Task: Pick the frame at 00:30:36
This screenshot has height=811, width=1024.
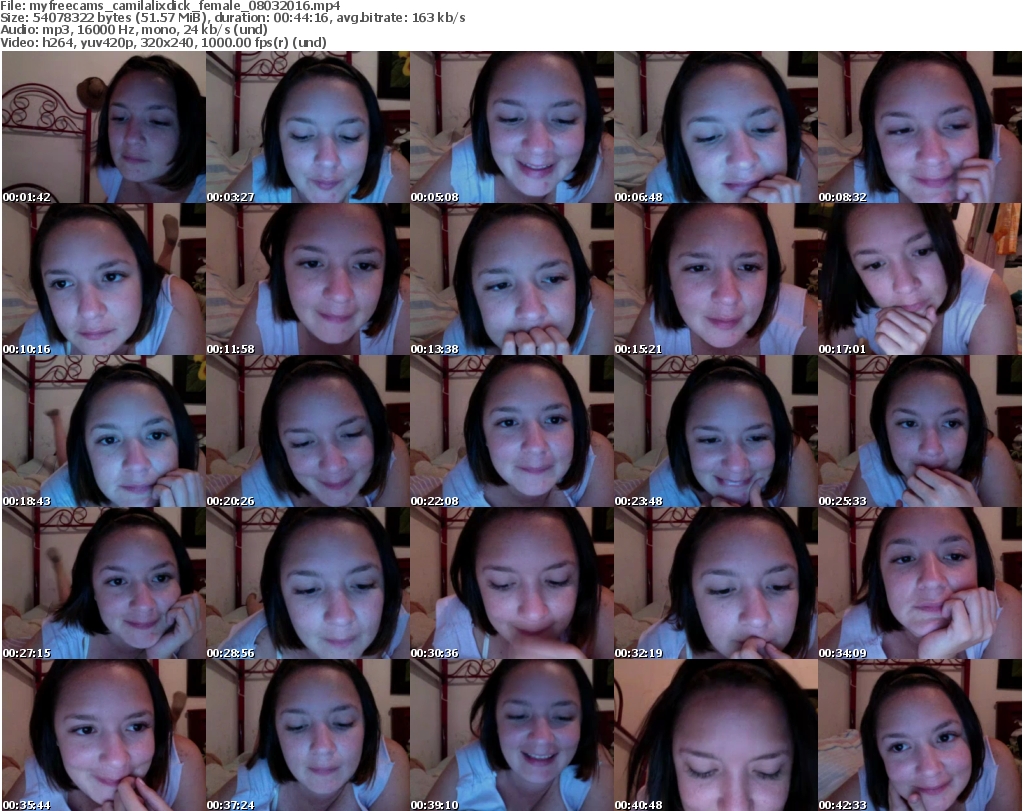Action: 511,583
